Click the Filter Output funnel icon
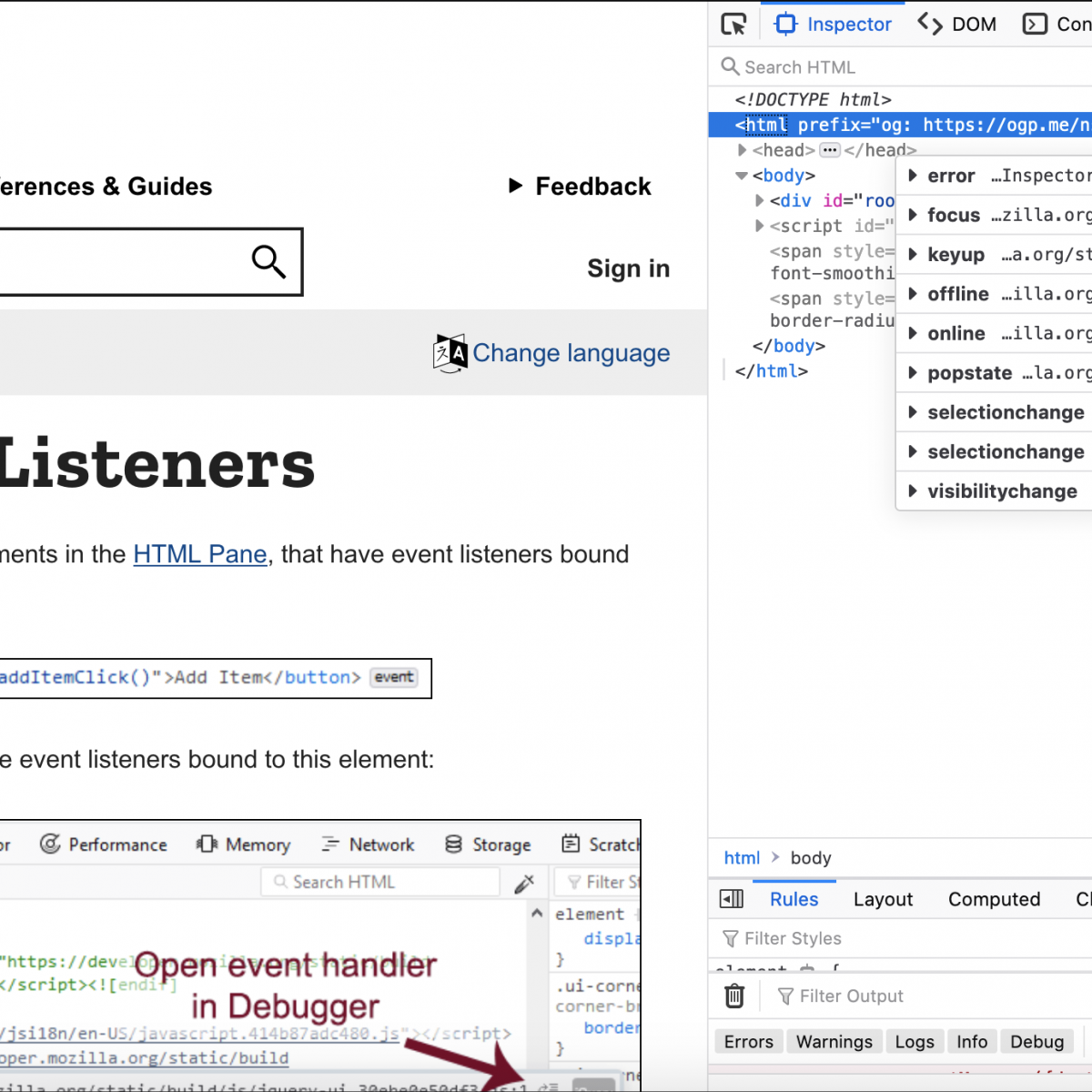 coord(785,996)
